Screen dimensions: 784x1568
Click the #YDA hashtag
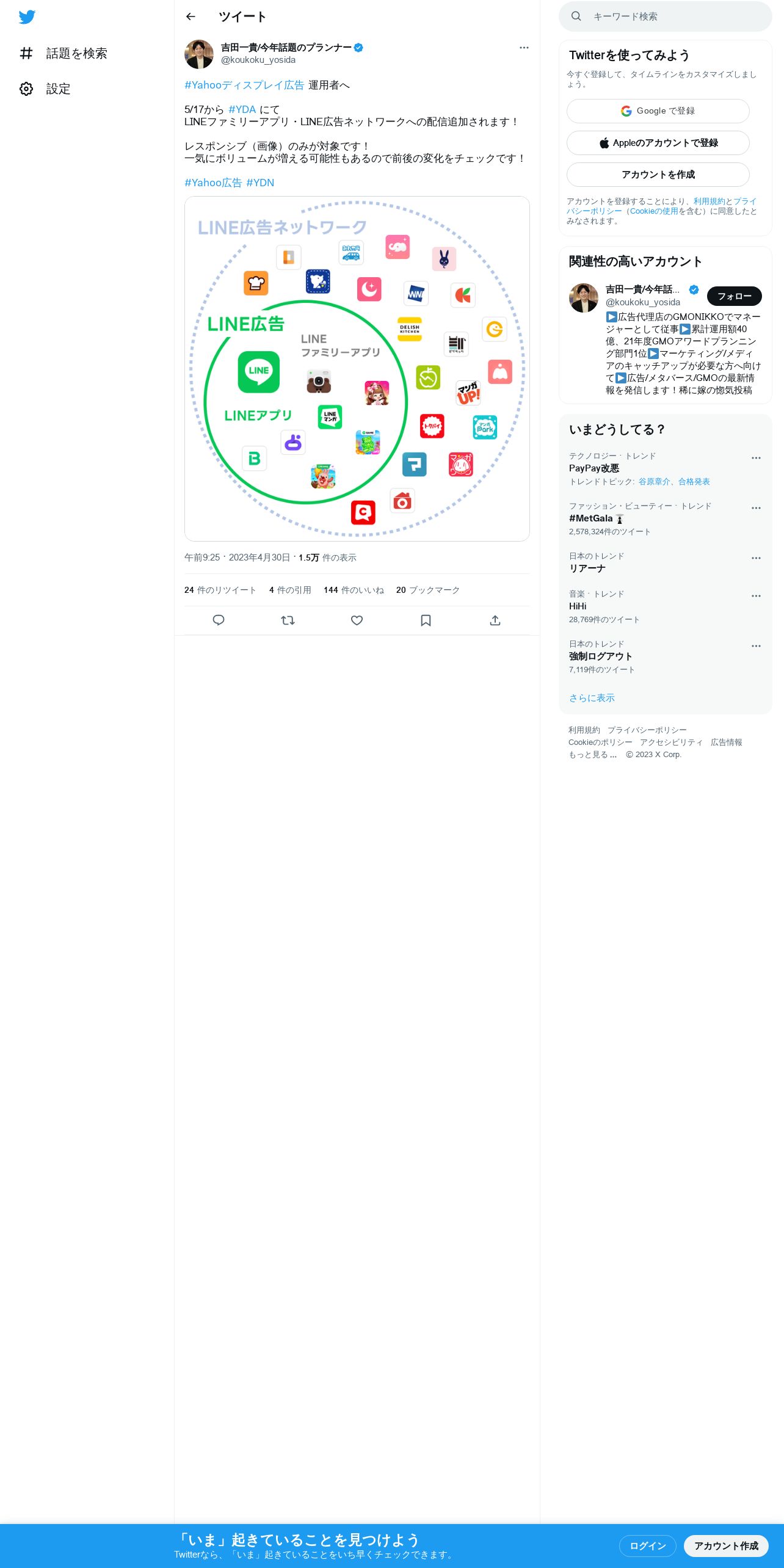[x=242, y=109]
